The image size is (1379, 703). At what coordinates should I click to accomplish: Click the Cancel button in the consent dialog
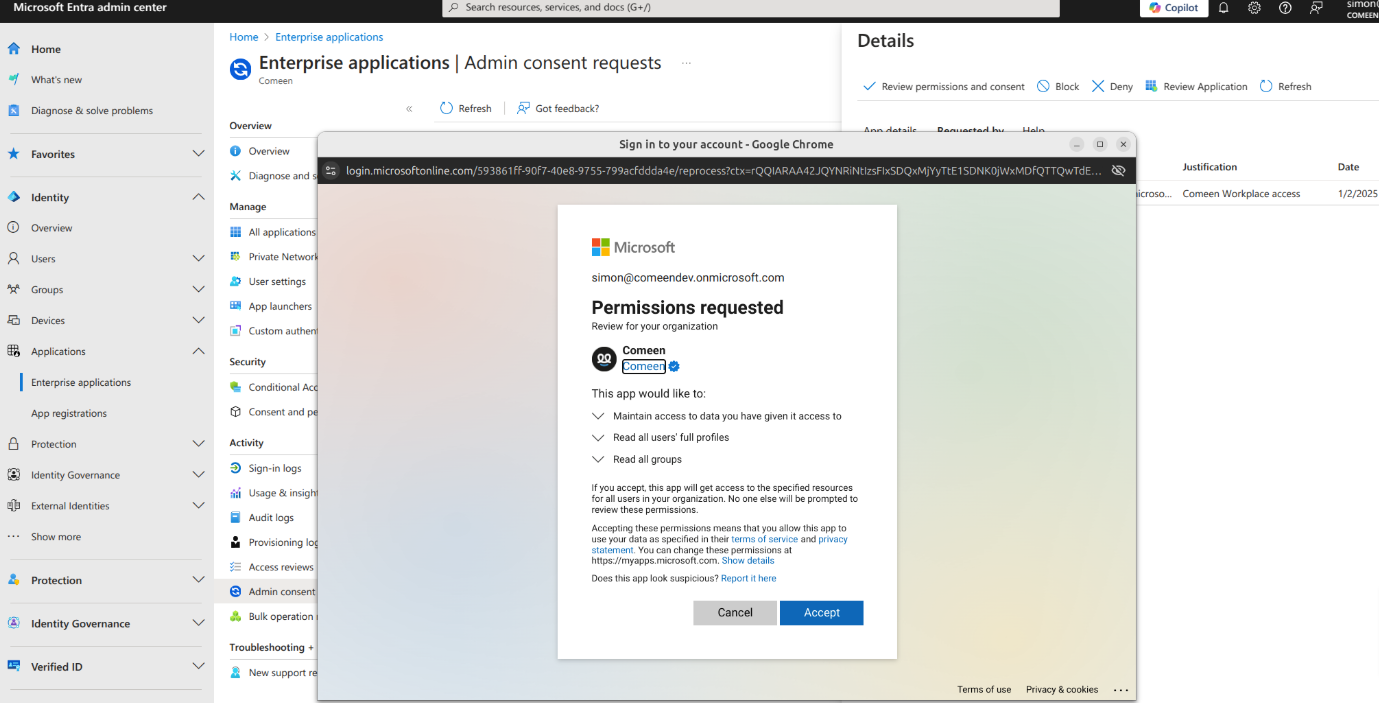pos(735,613)
